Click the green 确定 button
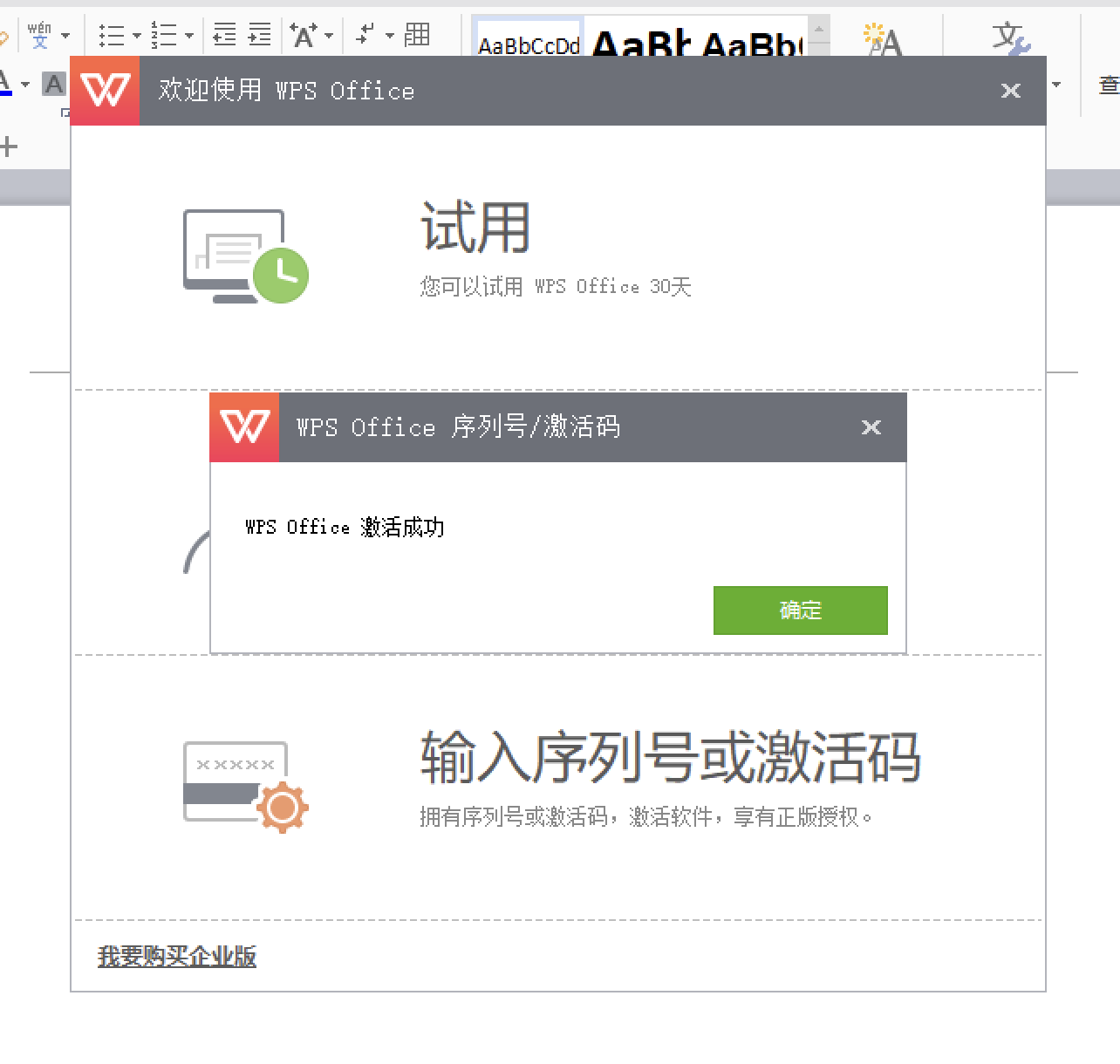 click(800, 610)
